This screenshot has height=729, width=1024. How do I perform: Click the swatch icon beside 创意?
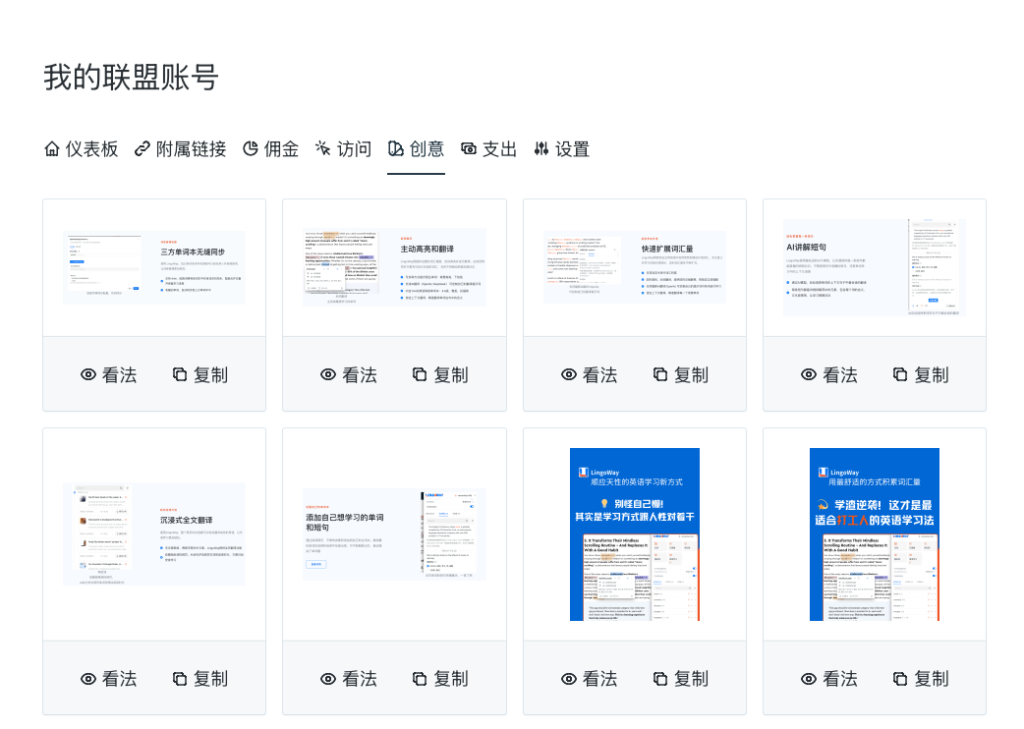[x=396, y=149]
